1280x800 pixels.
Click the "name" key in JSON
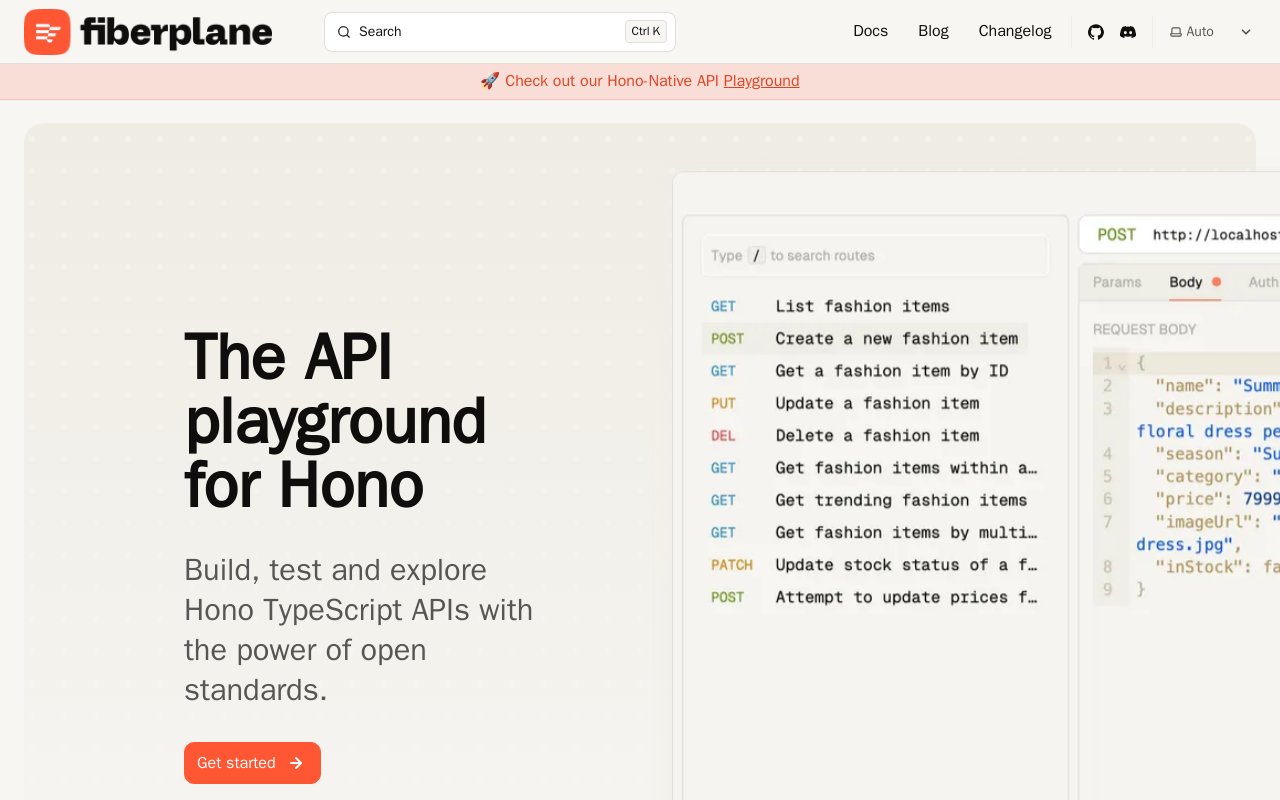pyautogui.click(x=1185, y=386)
